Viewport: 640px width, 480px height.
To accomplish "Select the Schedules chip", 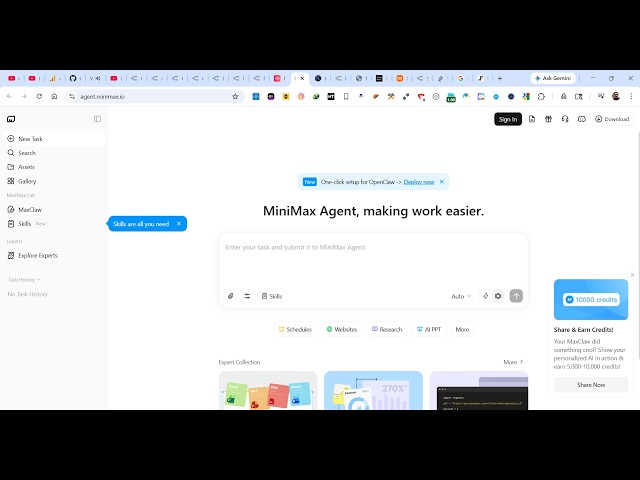I will pyautogui.click(x=295, y=329).
